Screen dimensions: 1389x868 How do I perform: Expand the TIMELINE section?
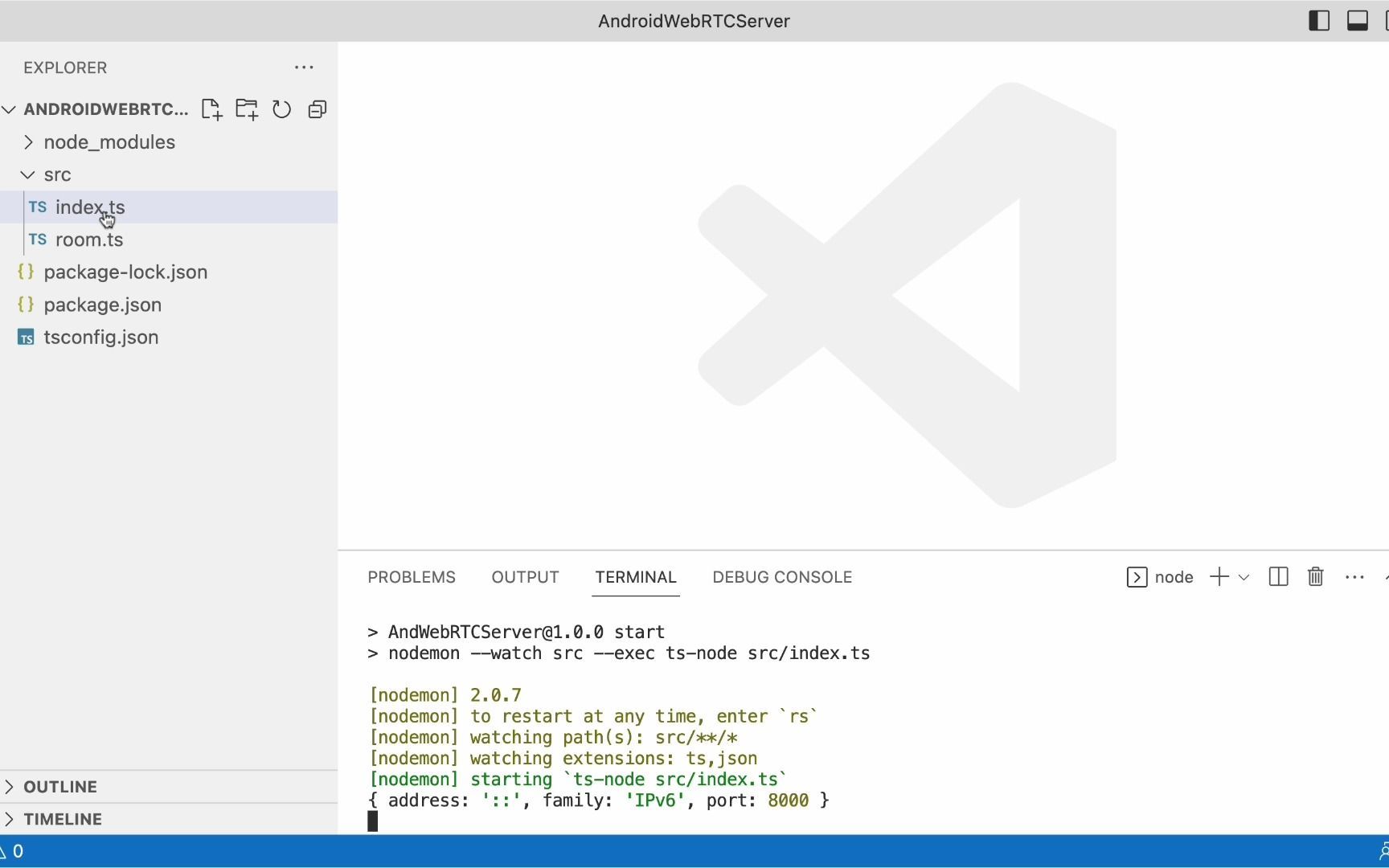(x=169, y=819)
